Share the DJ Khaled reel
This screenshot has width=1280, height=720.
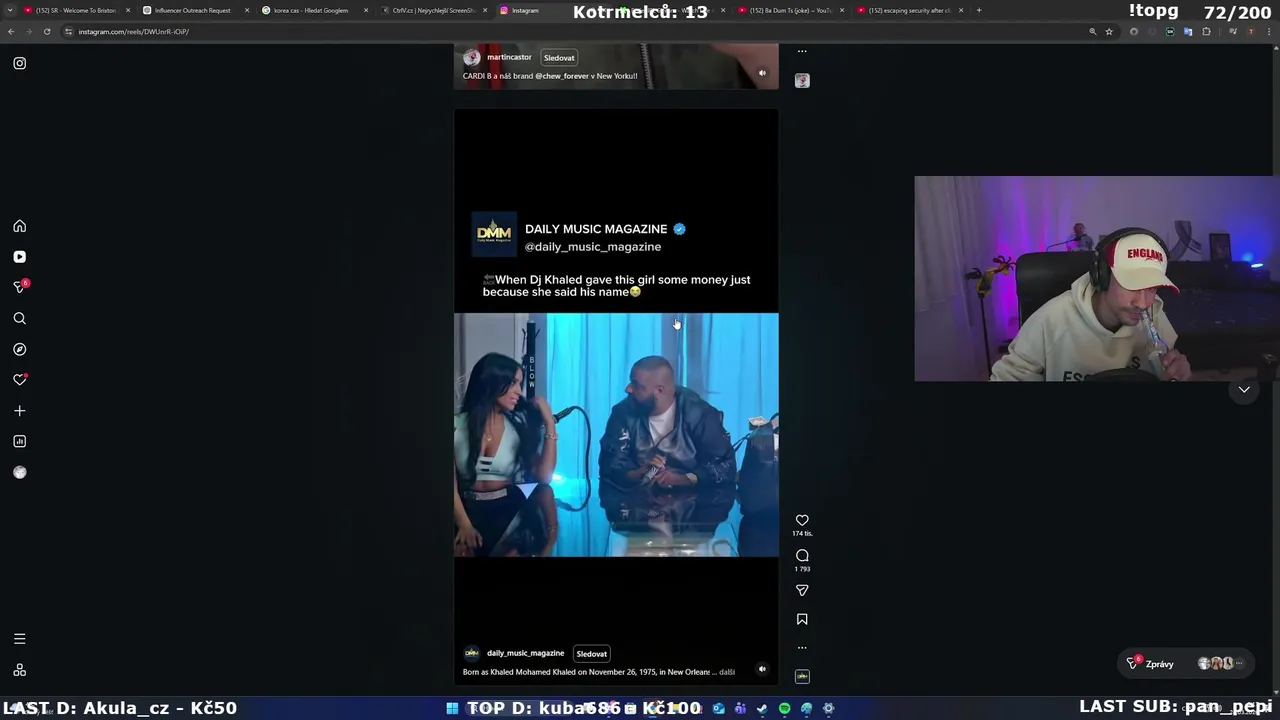coord(802,591)
